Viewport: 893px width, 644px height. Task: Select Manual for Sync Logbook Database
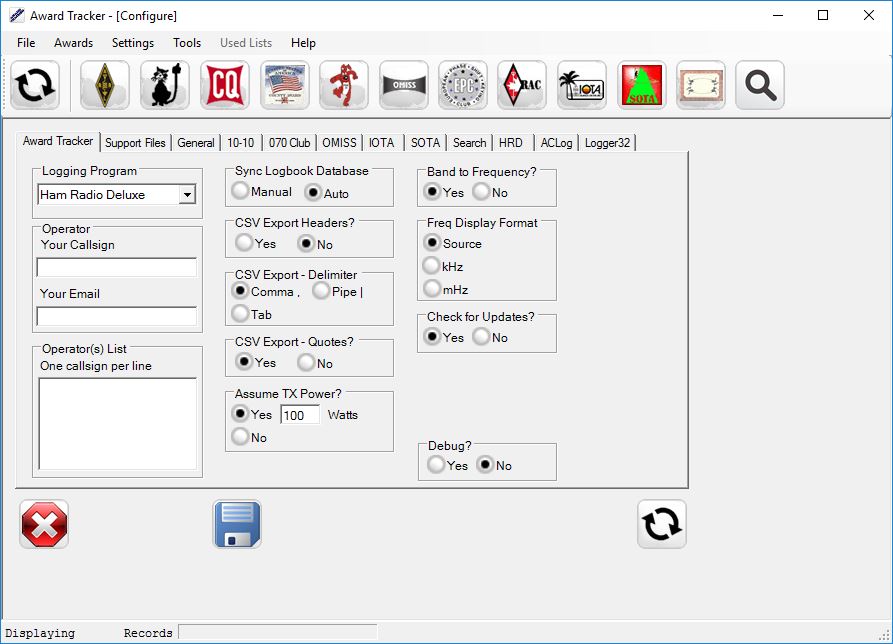[262, 191]
